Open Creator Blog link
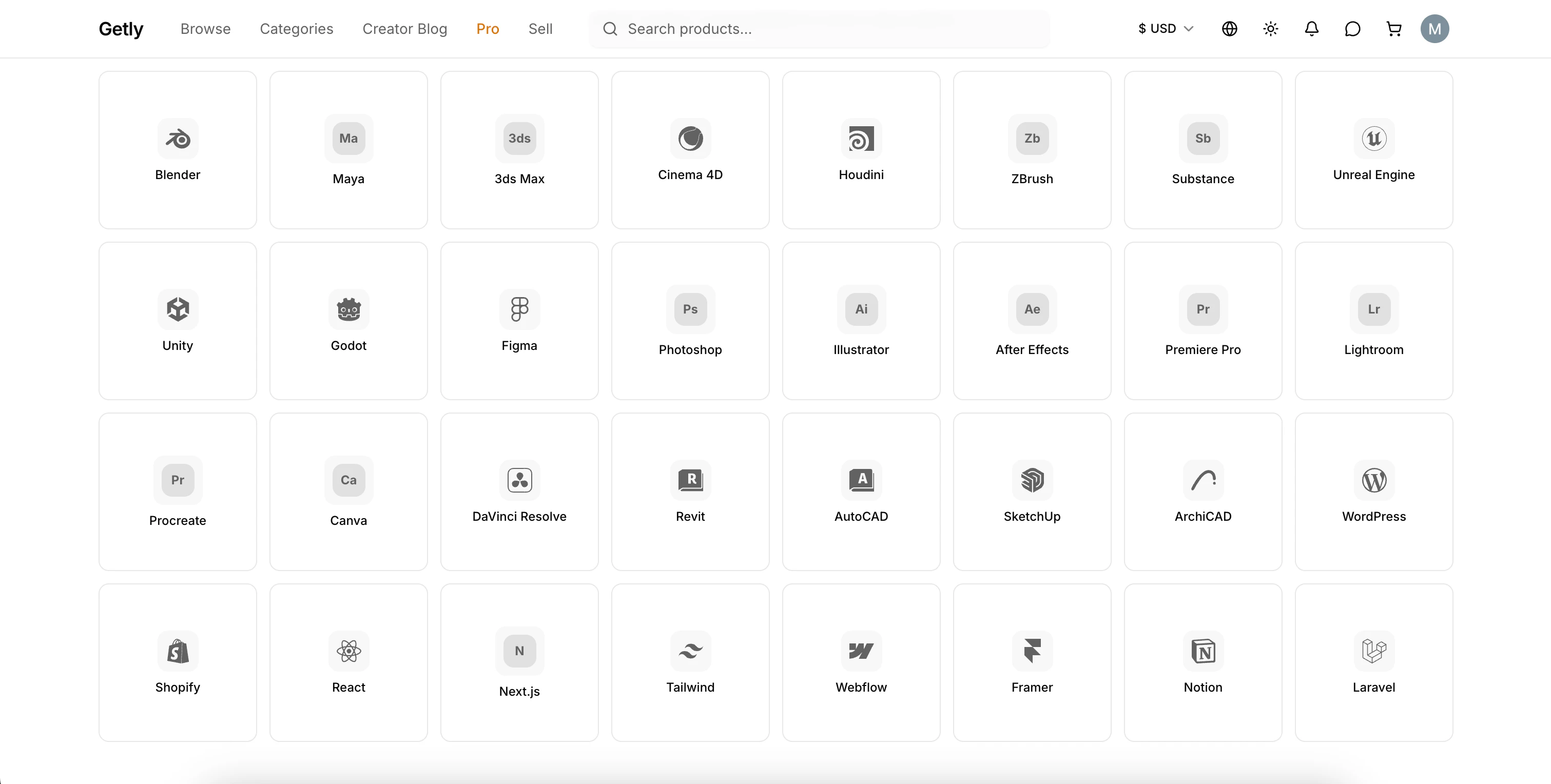This screenshot has height=784, width=1551. [404, 29]
